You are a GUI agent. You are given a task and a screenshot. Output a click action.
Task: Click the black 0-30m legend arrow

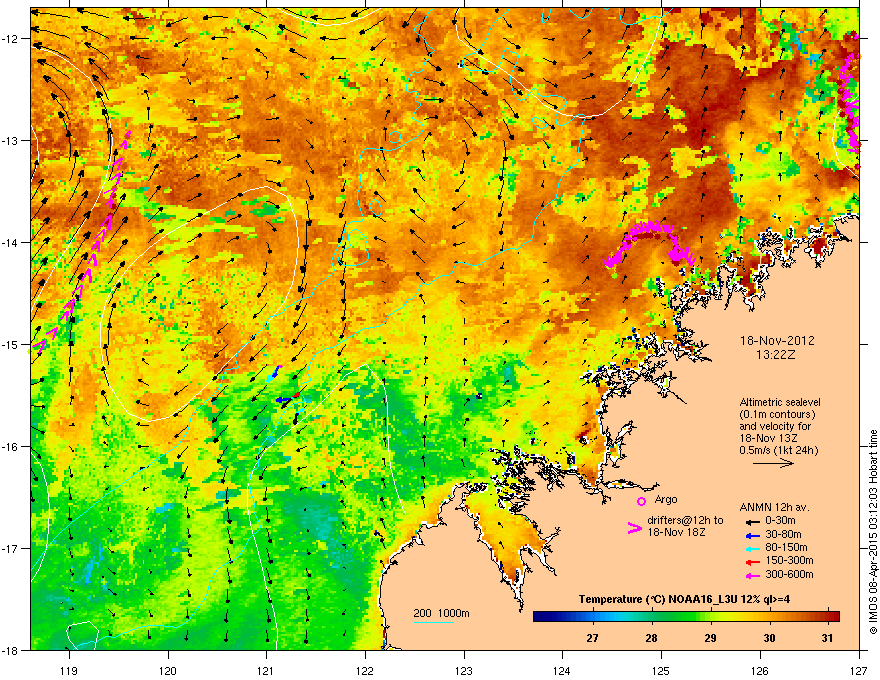[x=753, y=521]
